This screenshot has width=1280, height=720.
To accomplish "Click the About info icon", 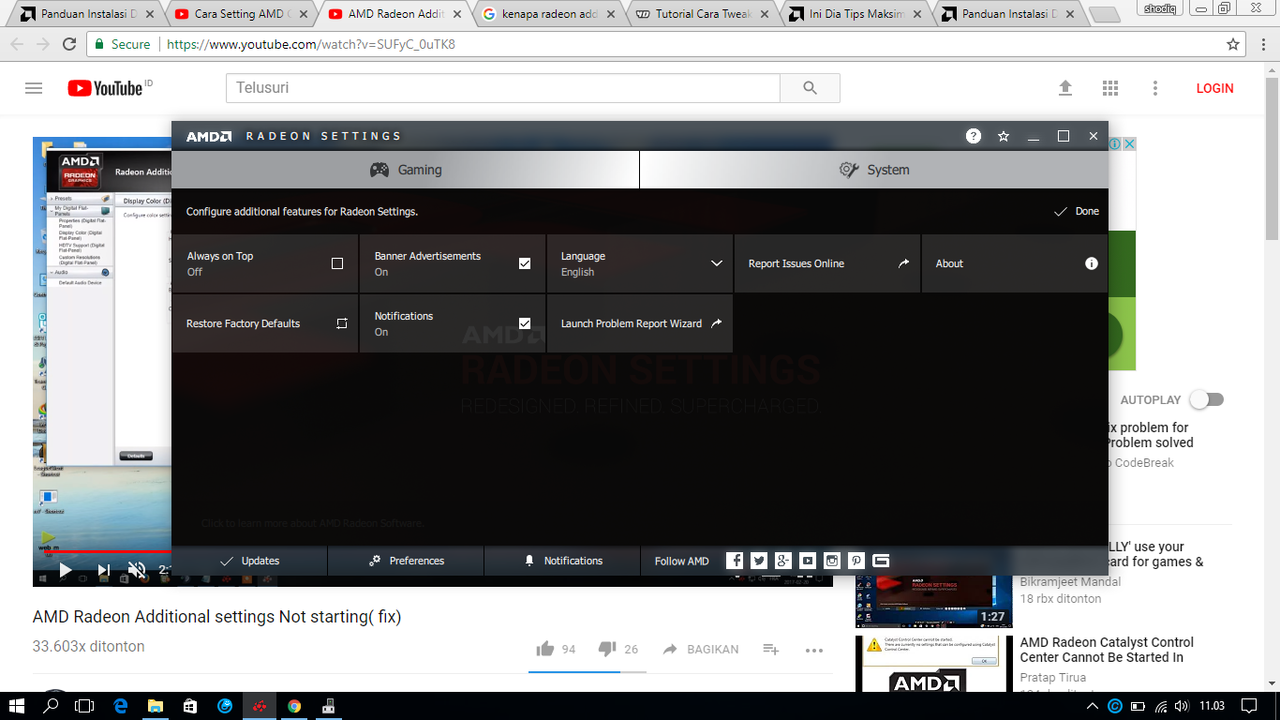I will coord(1091,264).
